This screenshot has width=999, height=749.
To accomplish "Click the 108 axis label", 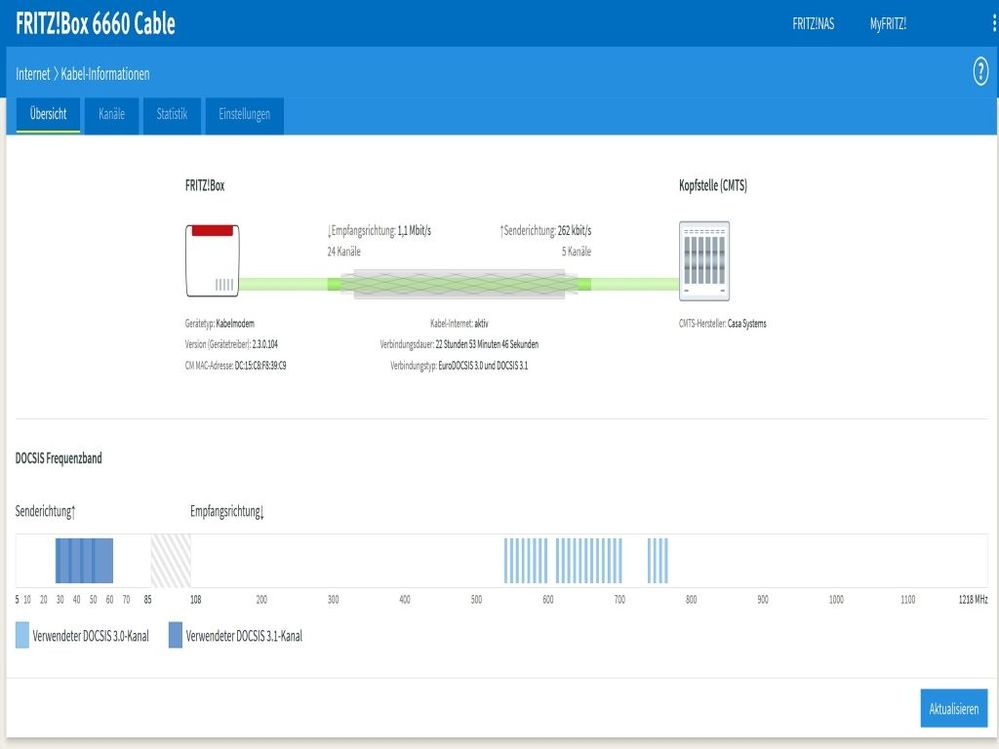I will 196,599.
